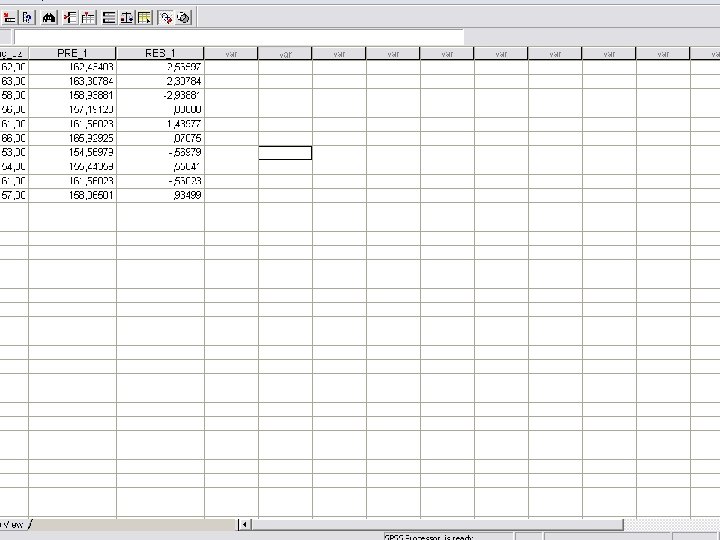Click the RES_1 cell showing -2,93881
The height and width of the screenshot is (540, 720).
coord(160,96)
